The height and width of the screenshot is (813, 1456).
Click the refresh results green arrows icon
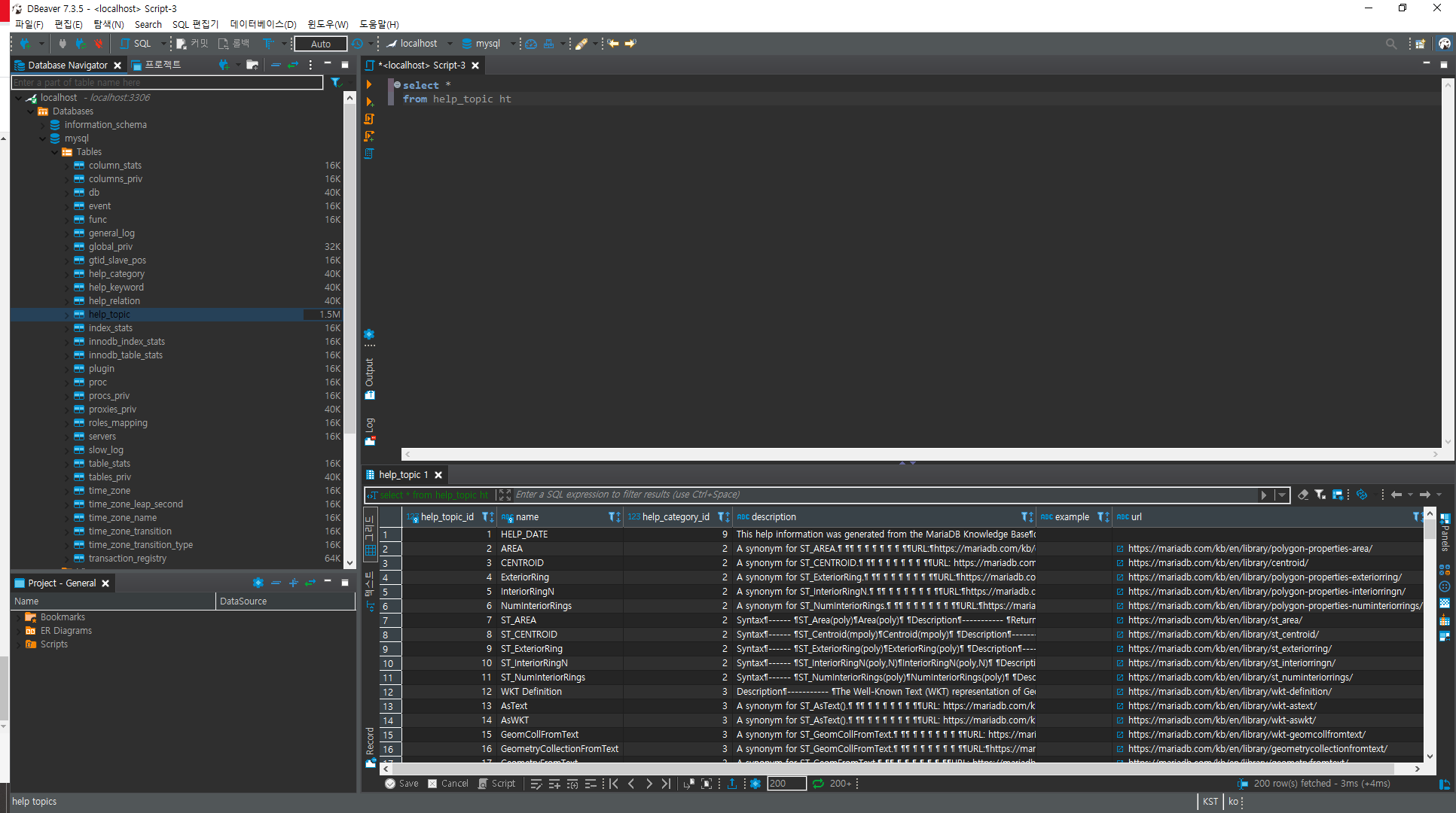point(818,784)
